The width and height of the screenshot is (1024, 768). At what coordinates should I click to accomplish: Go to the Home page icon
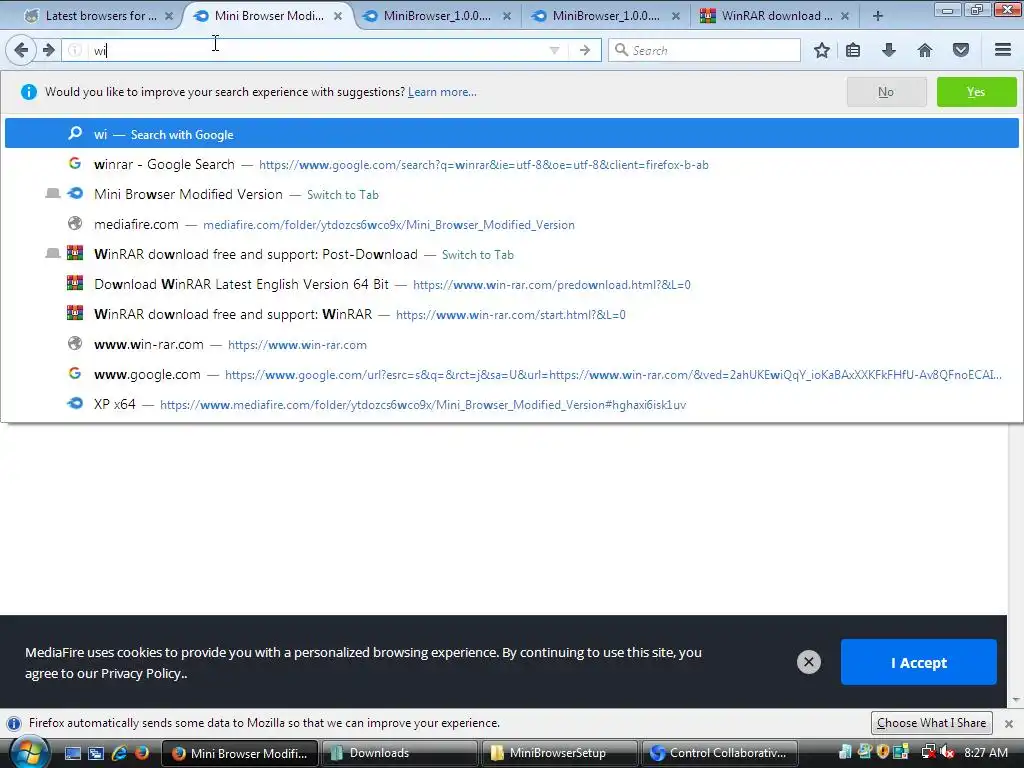pyautogui.click(x=925, y=50)
